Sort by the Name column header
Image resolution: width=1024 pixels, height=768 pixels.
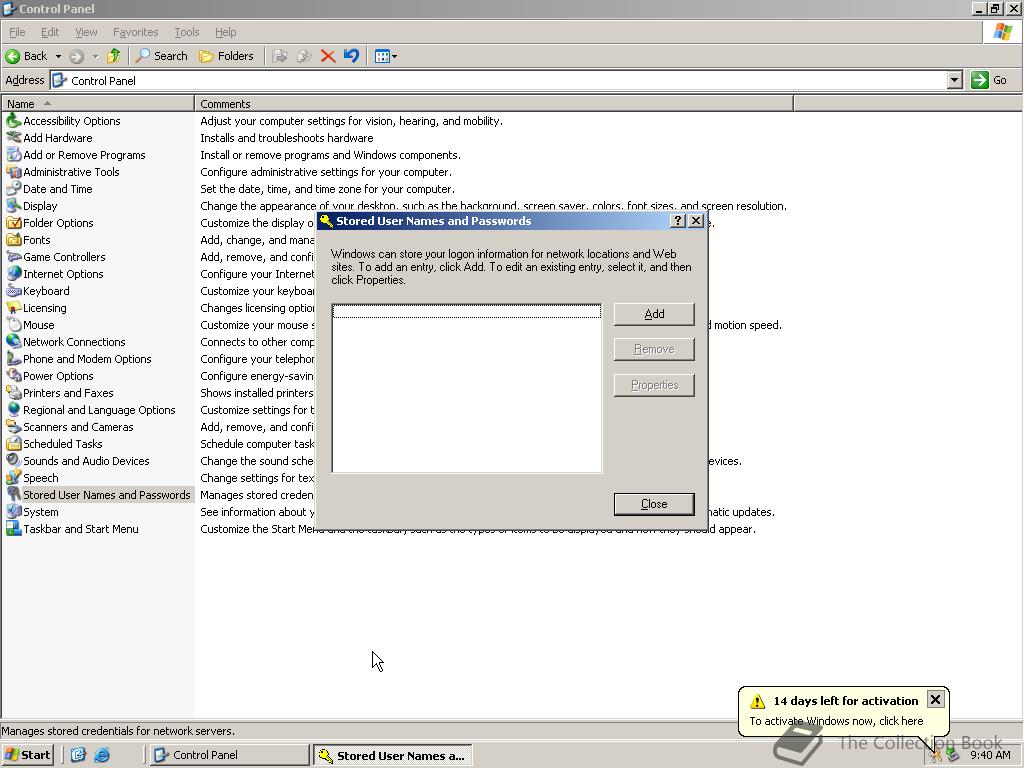pyautogui.click(x=98, y=103)
